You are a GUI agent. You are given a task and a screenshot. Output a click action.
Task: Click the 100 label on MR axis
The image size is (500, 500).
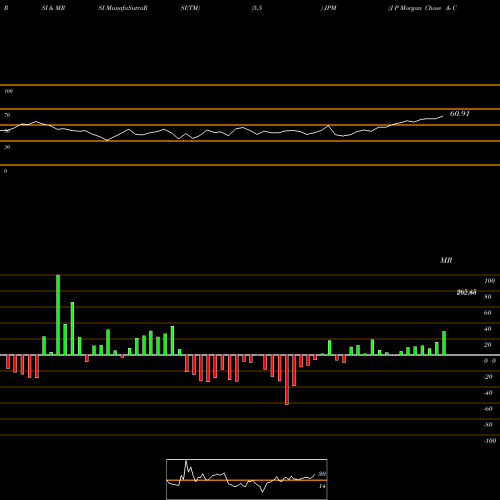click(x=490, y=281)
